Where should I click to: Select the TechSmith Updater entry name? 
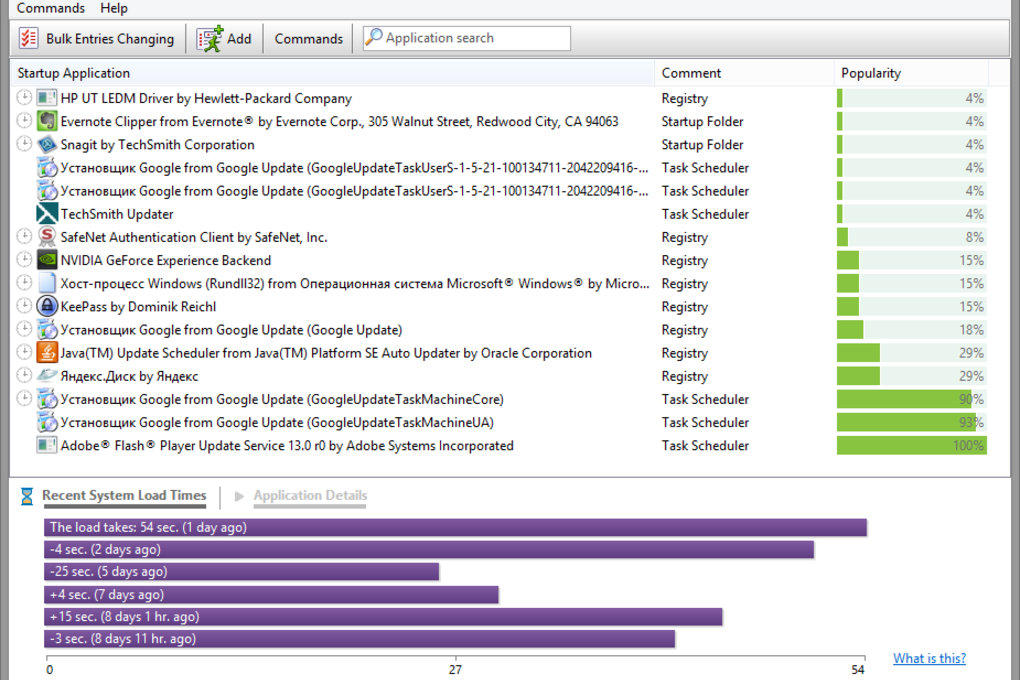pos(117,214)
